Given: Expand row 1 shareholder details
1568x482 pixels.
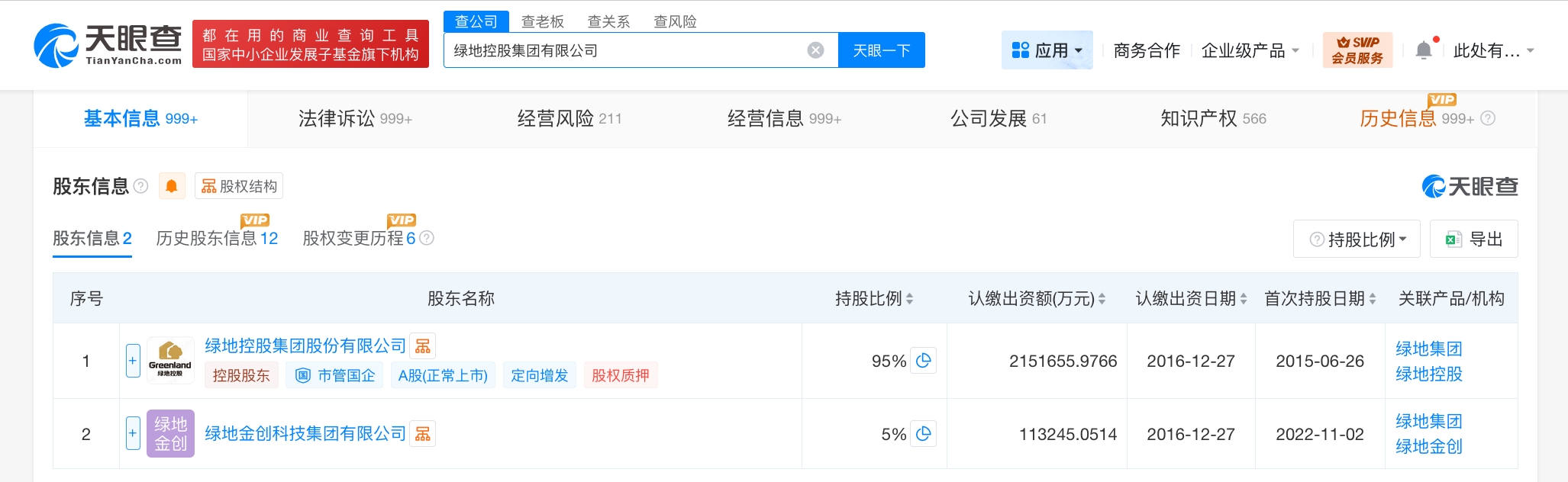Looking at the screenshot, I should coord(133,361).
